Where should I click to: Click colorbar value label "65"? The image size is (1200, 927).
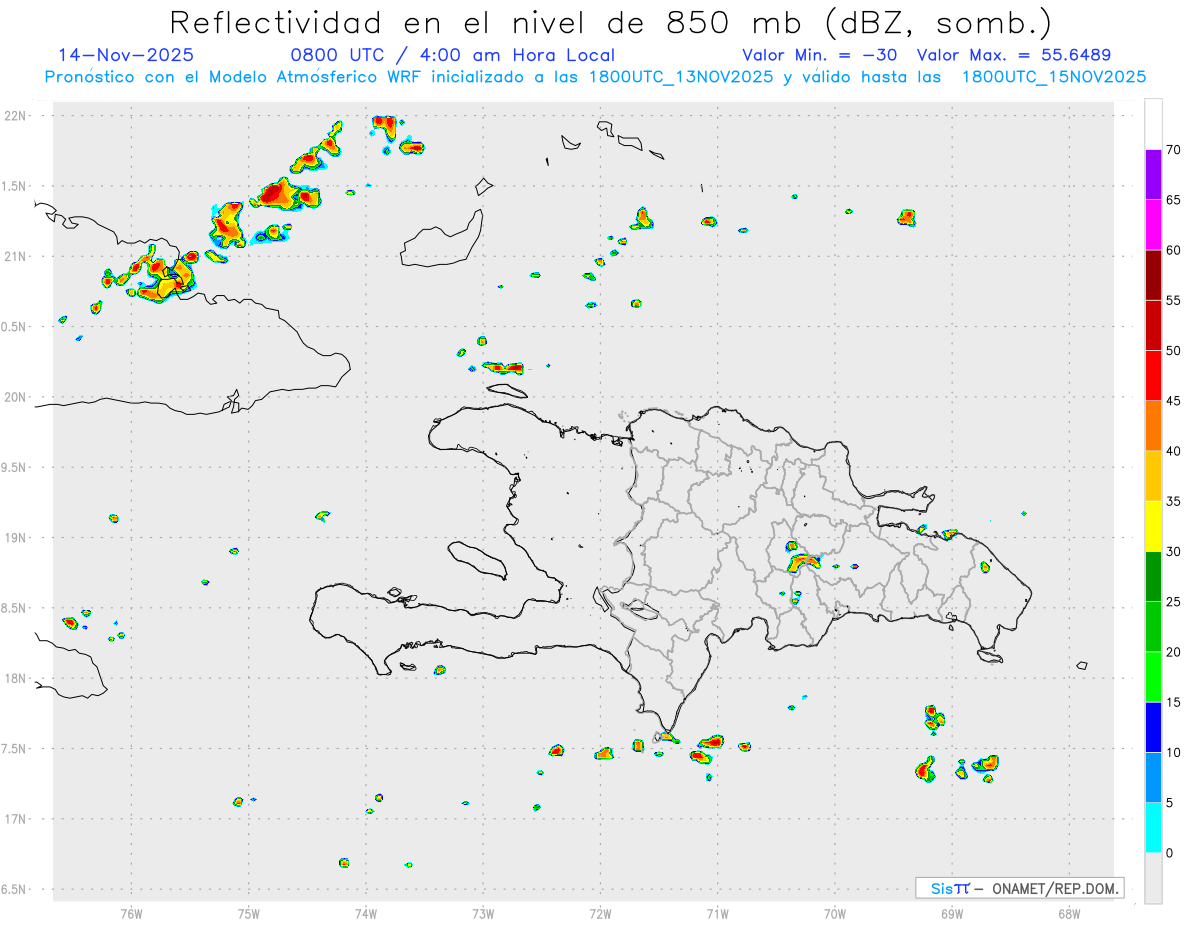pos(1174,200)
